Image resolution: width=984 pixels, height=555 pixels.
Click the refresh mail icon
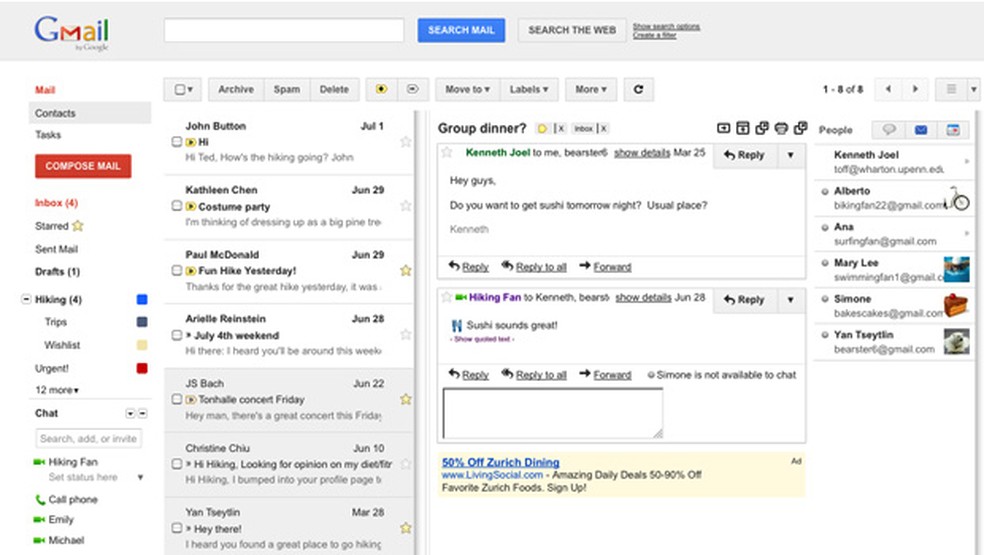pos(638,89)
